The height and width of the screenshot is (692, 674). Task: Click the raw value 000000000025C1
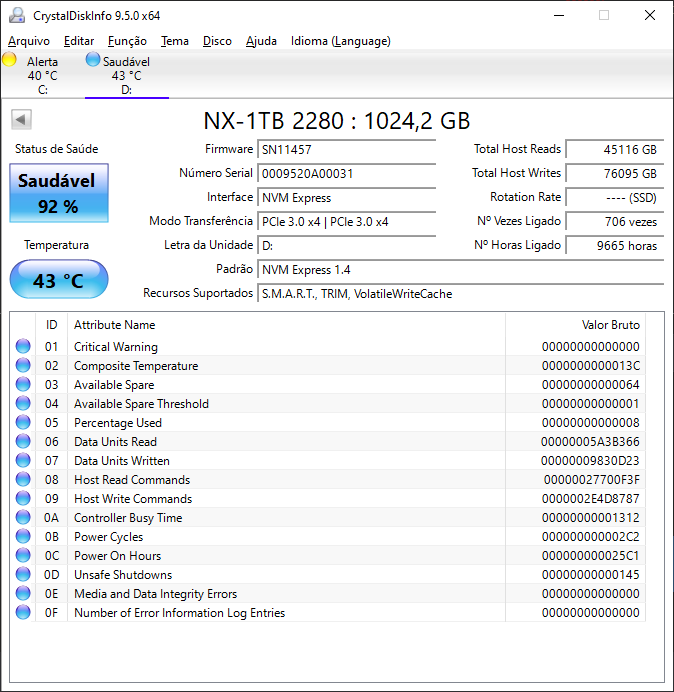pos(591,556)
